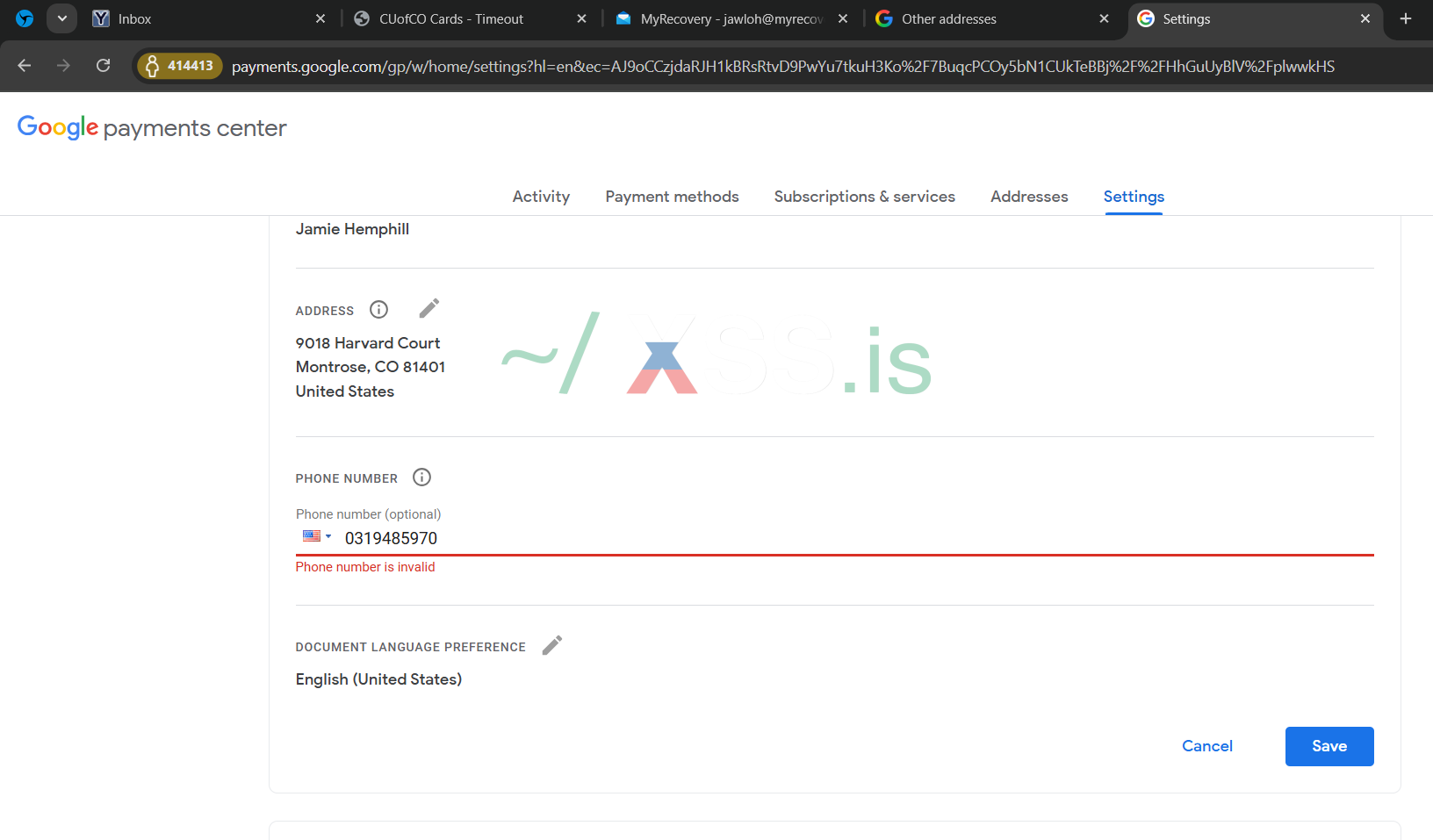Click the info icon next to Address
The height and width of the screenshot is (840, 1433).
[378, 310]
